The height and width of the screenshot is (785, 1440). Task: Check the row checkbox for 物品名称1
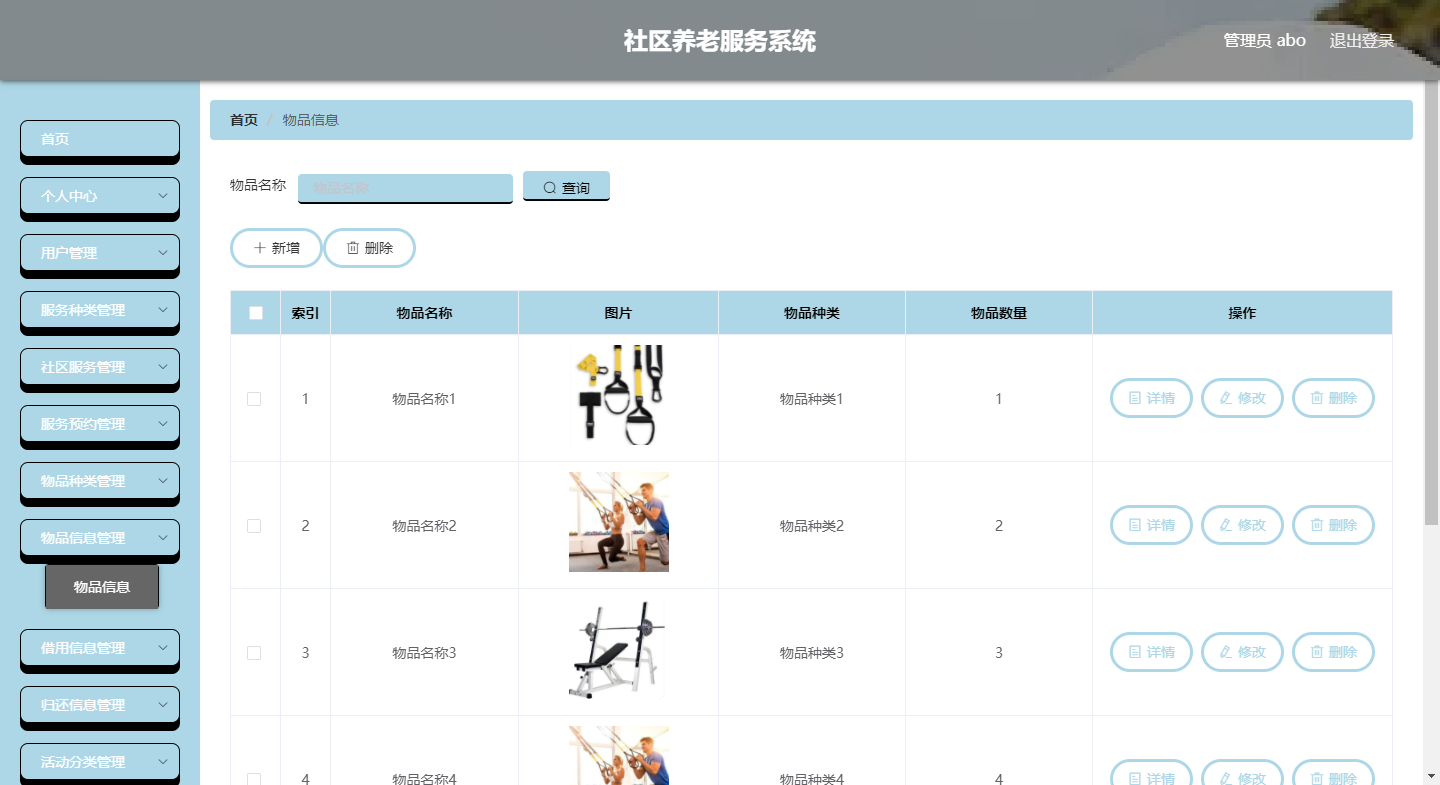tap(254, 399)
